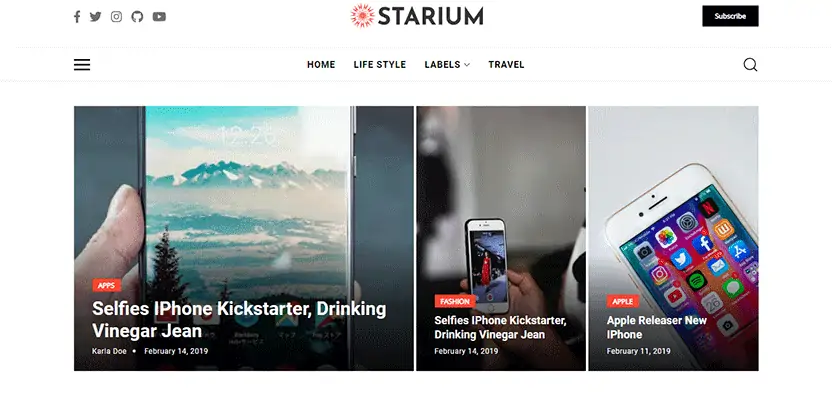This screenshot has width=832, height=400.
Task: Open the YouTube social icon
Action: 159,16
